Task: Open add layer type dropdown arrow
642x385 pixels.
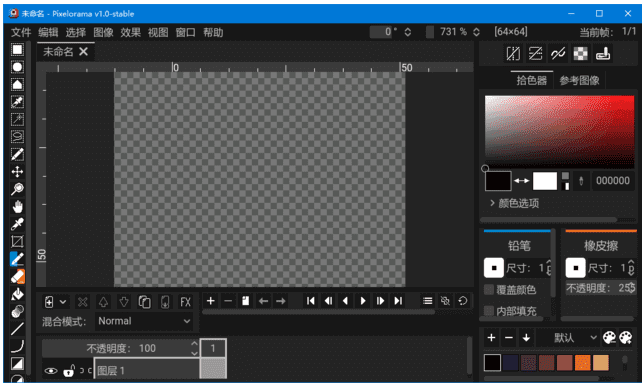Action: click(x=63, y=302)
